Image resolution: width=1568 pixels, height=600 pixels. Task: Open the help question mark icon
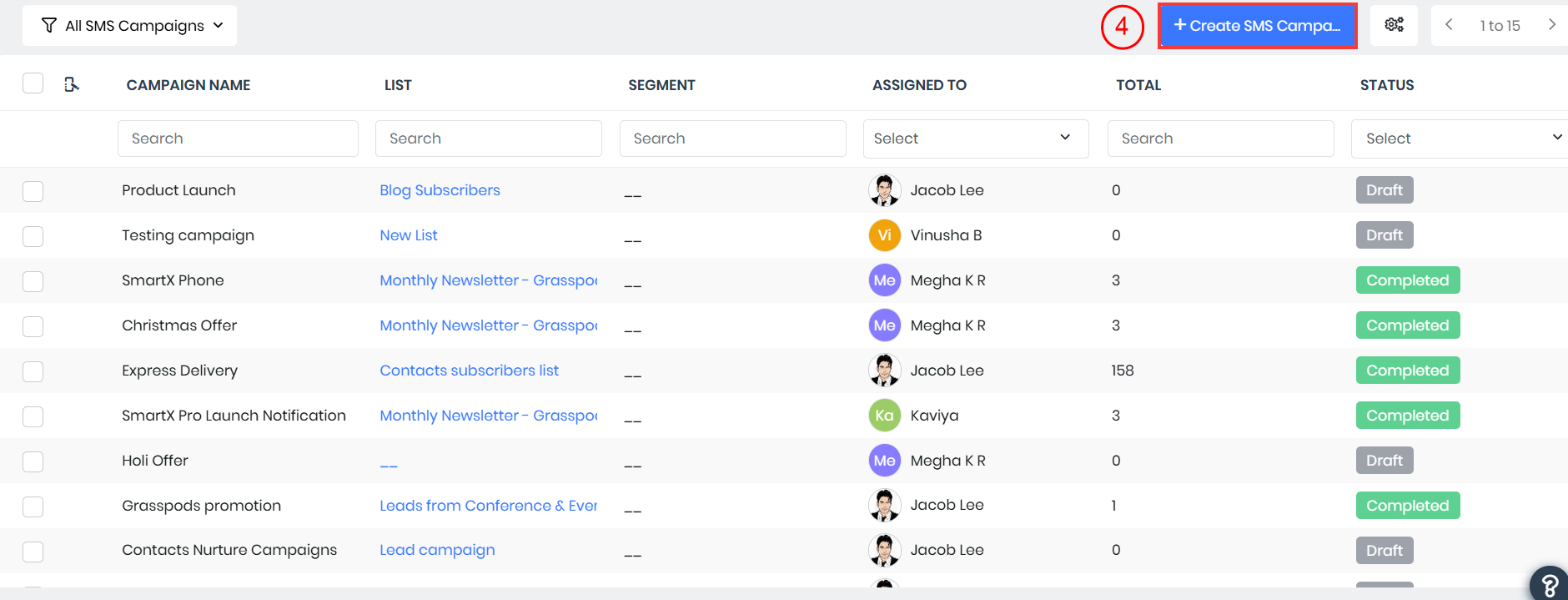click(x=1549, y=584)
